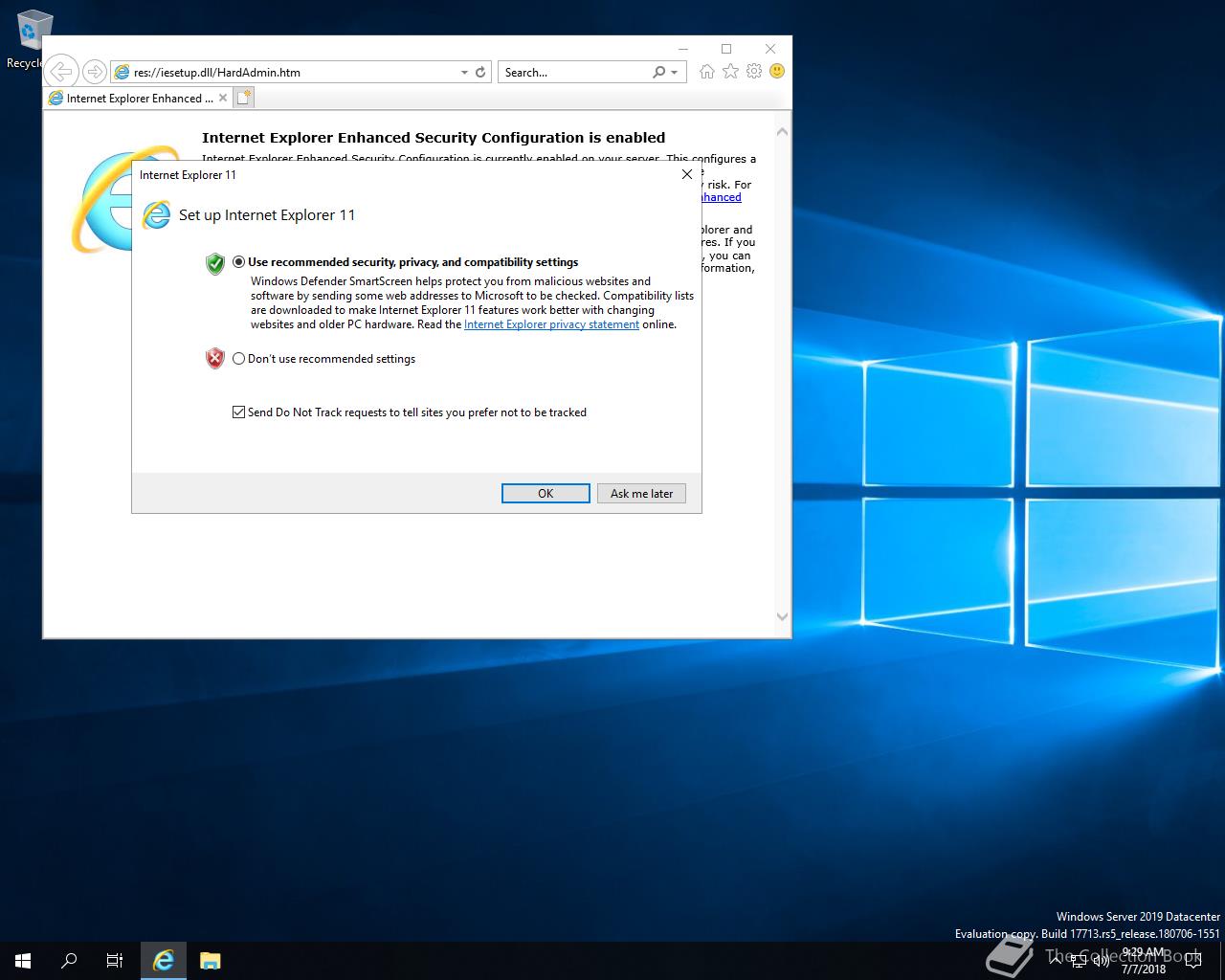Send feedback via the smiley face icon
This screenshot has width=1225, height=980.
777,72
